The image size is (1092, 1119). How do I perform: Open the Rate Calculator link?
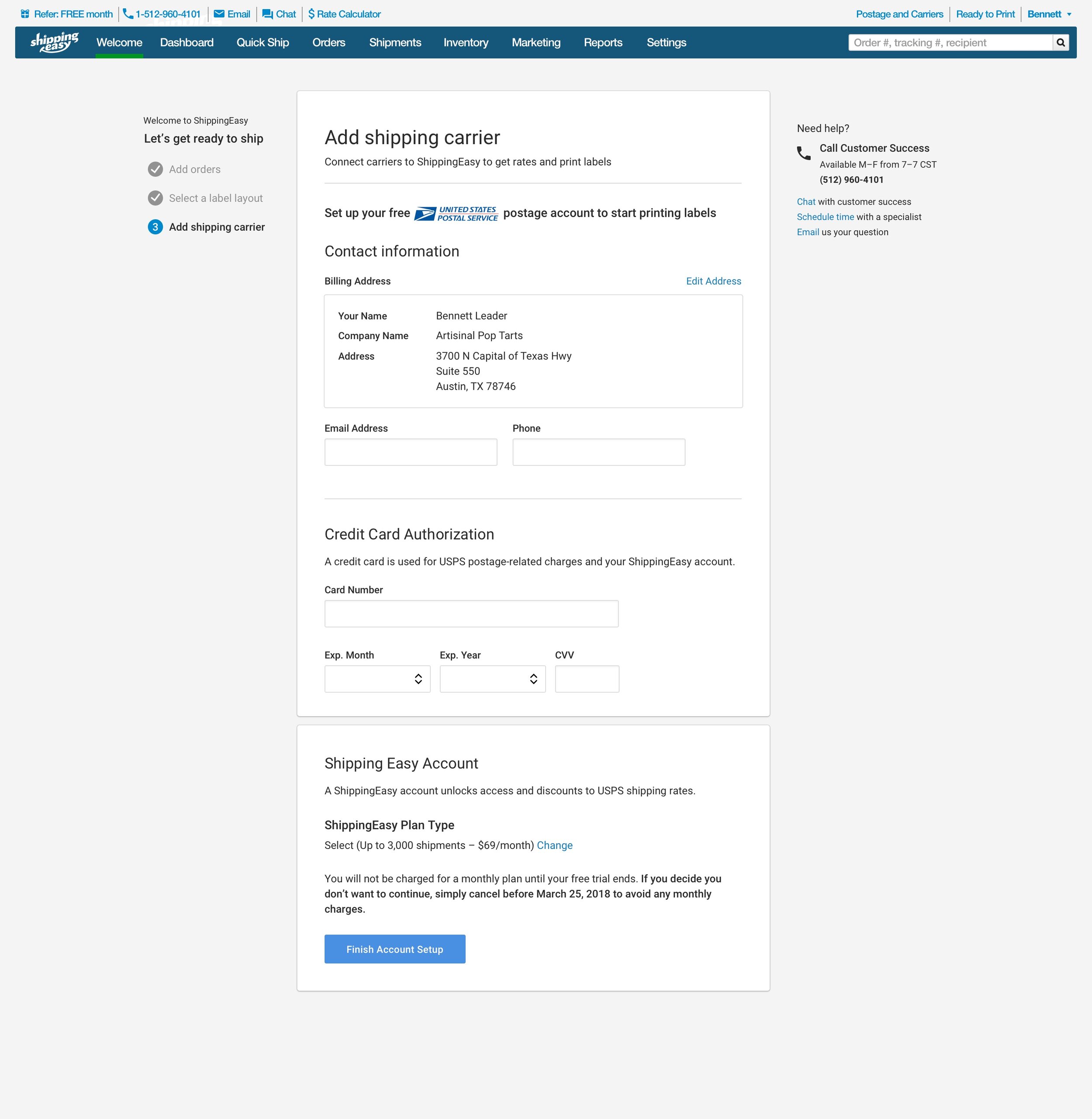click(349, 14)
